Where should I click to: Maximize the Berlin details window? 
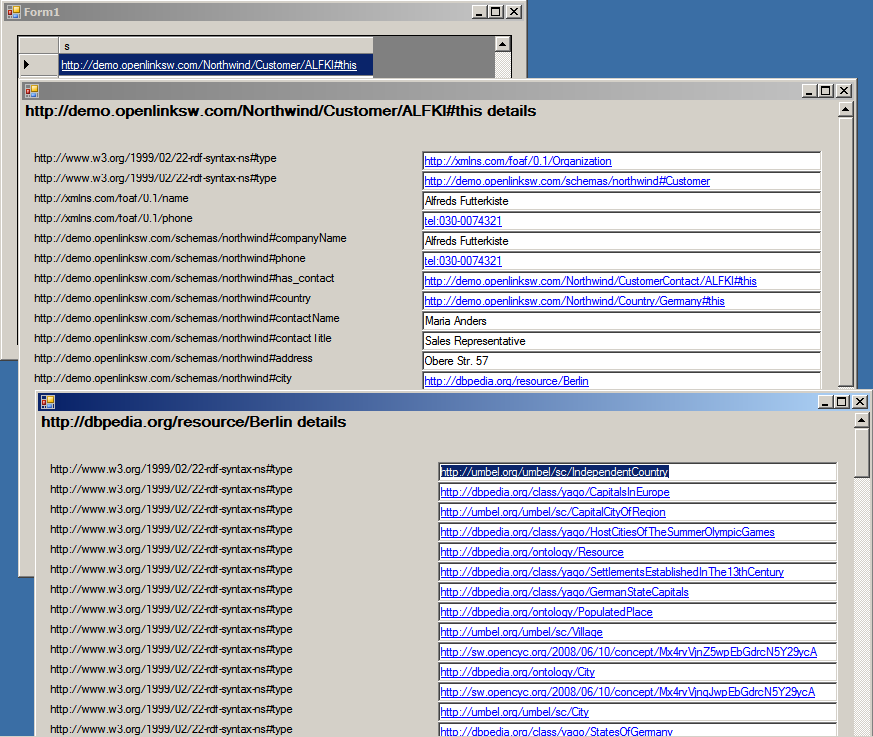(x=841, y=401)
